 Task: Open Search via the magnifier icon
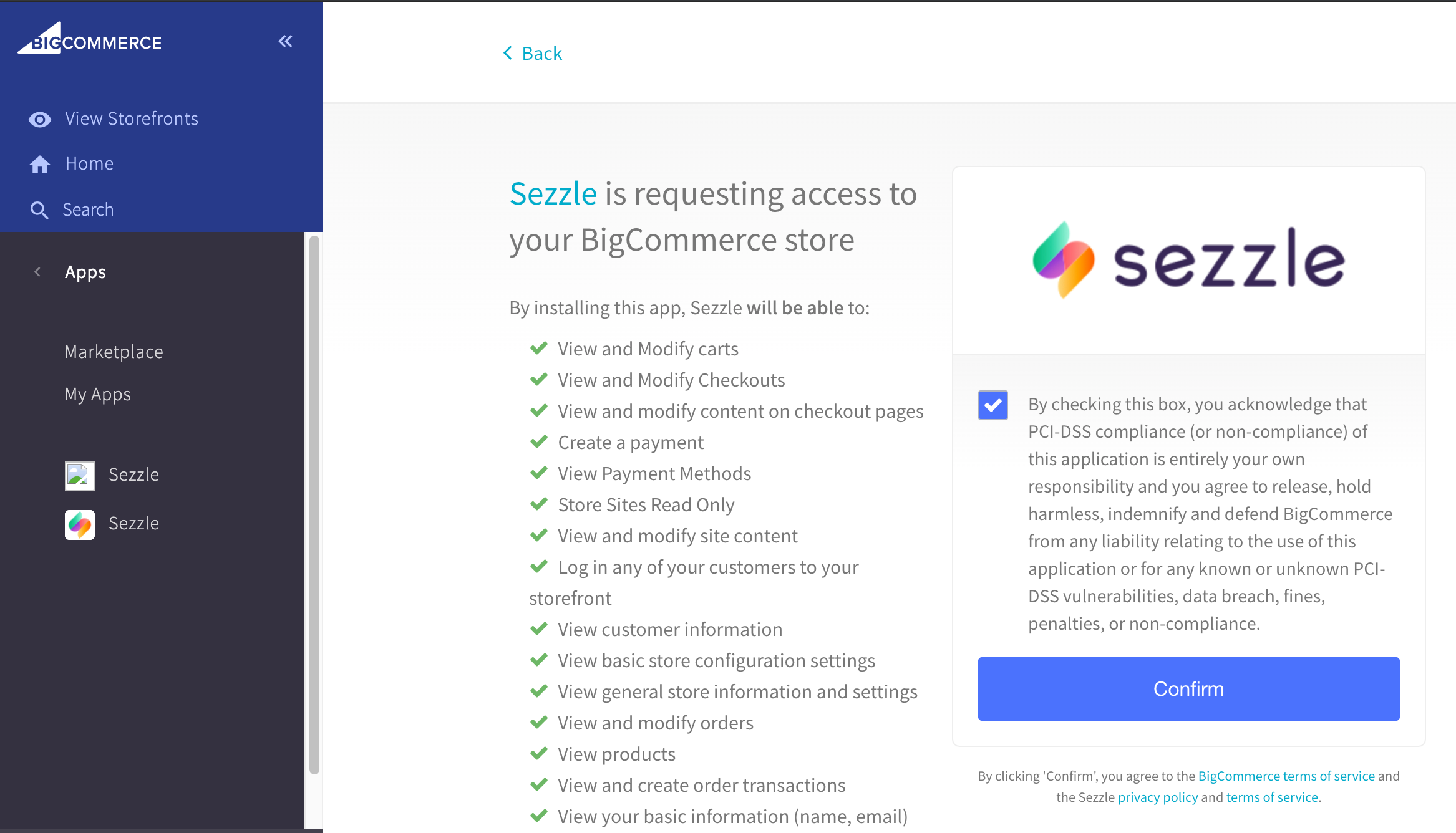[39, 209]
